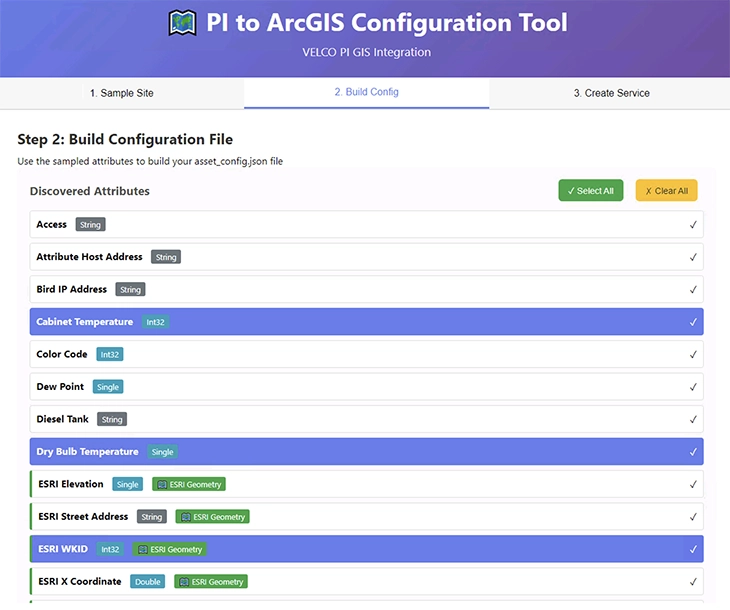This screenshot has width=730, height=610.
Task: Click the ESRI Geometry badge on ESRI WKID
Action: (x=169, y=549)
